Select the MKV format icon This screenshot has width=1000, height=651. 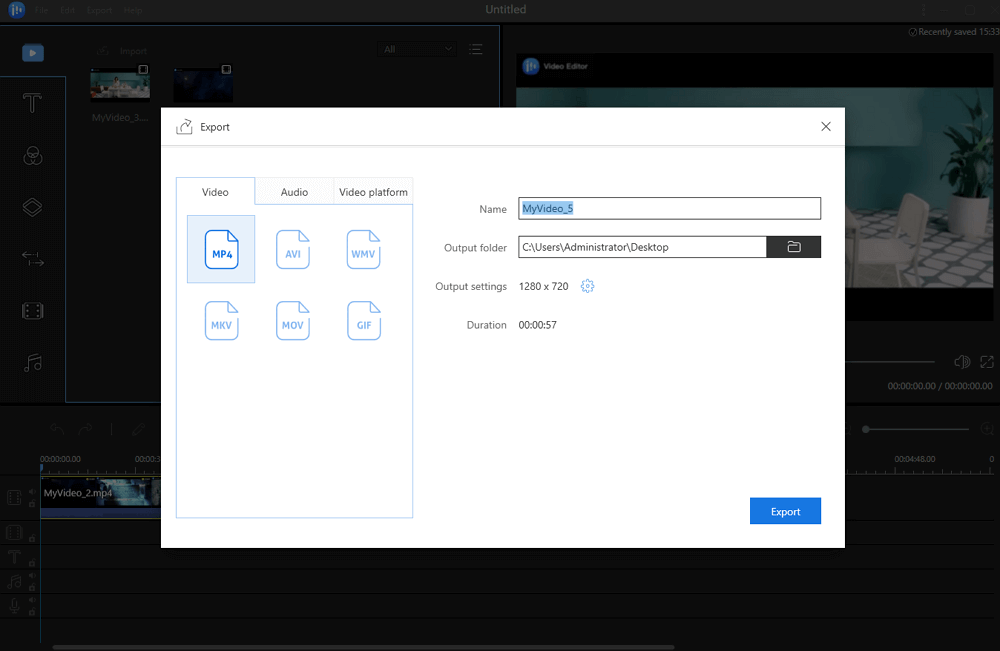pyautogui.click(x=221, y=321)
